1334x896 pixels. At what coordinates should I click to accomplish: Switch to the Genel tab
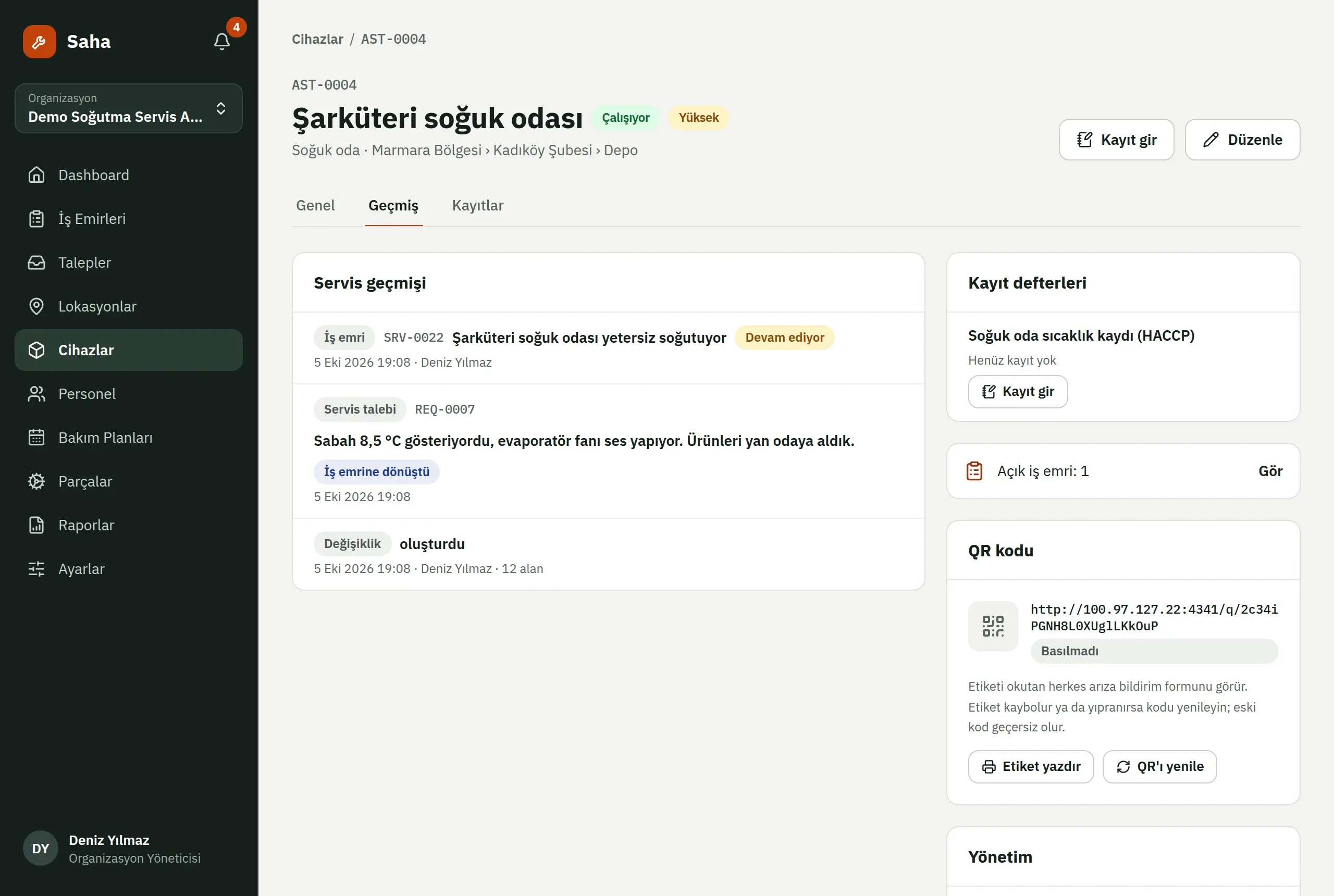(315, 205)
